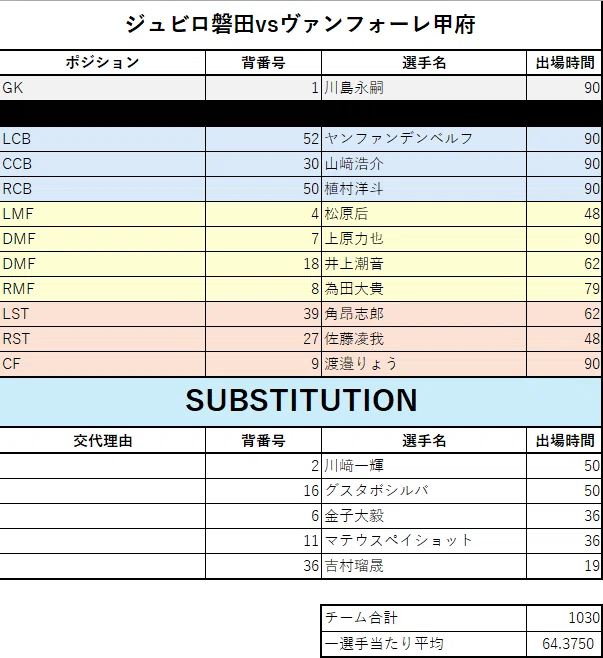
Task: Click the empty 交代理由 cell beside 川﨑一輝
Action: [x=102, y=466]
